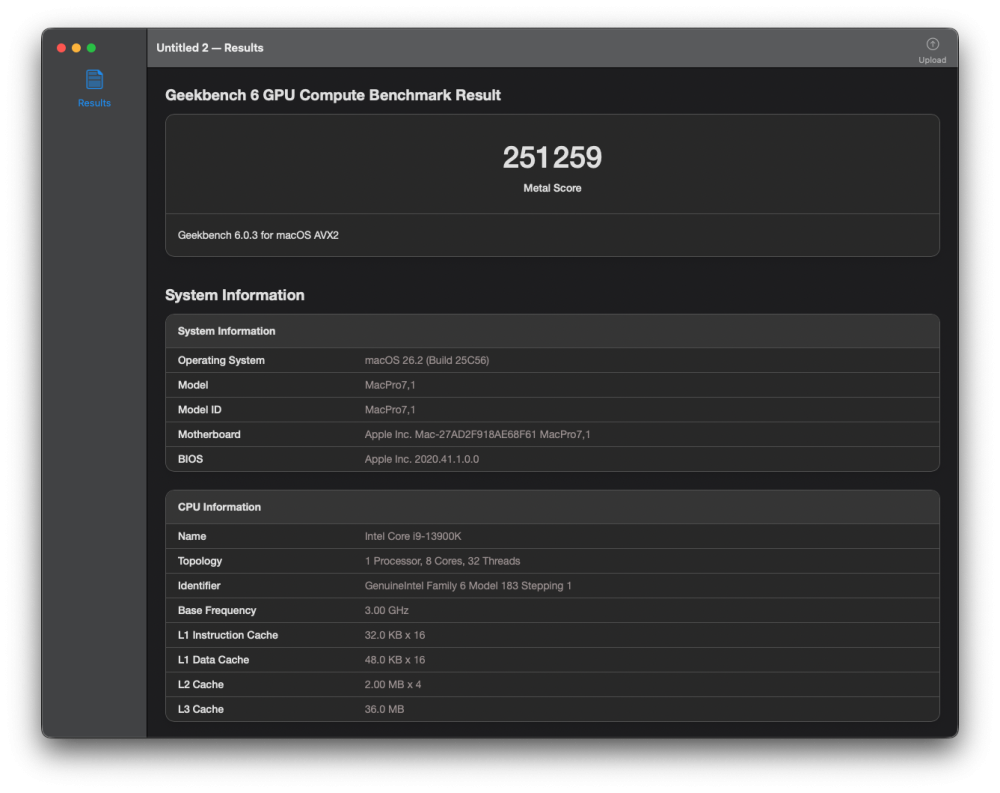Click the Topology row label
1000x793 pixels.
(200, 561)
